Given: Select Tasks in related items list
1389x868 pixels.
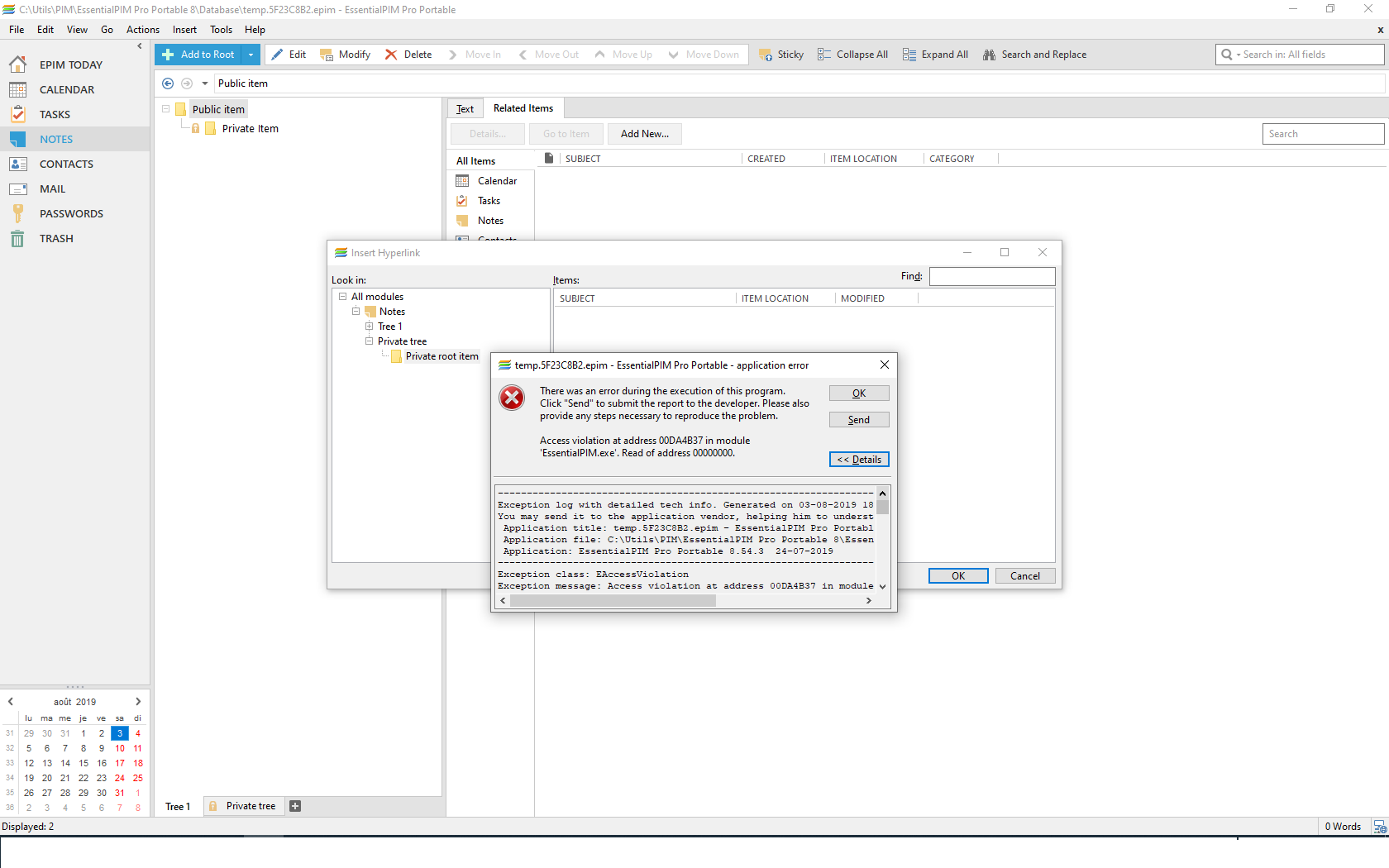Looking at the screenshot, I should (x=489, y=201).
